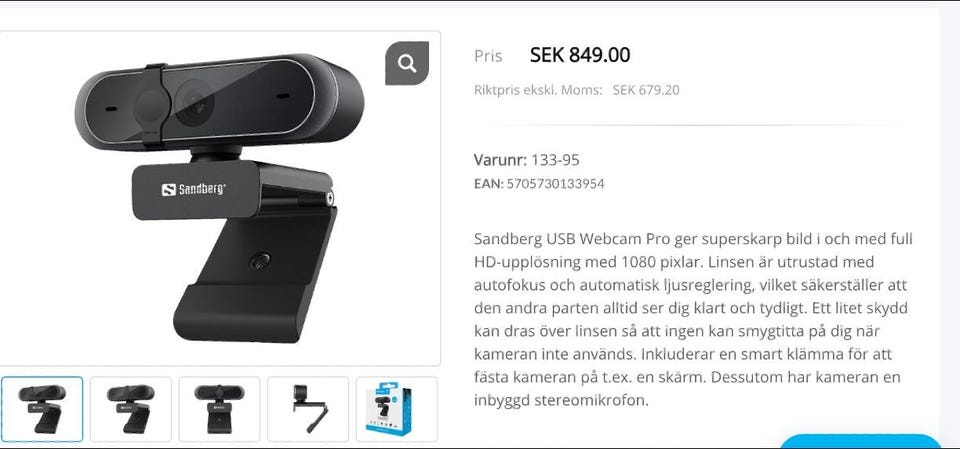Image resolution: width=960 pixels, height=449 pixels.
Task: Select the Varunr 133-95 item number
Action: [x=527, y=160]
